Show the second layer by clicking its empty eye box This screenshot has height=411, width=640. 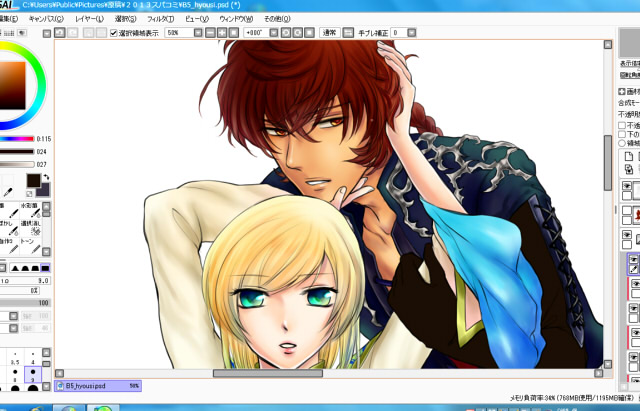tap(627, 211)
